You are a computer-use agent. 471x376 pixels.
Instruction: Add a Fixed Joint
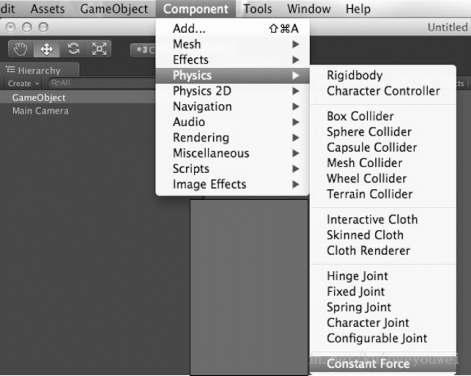(x=383, y=291)
